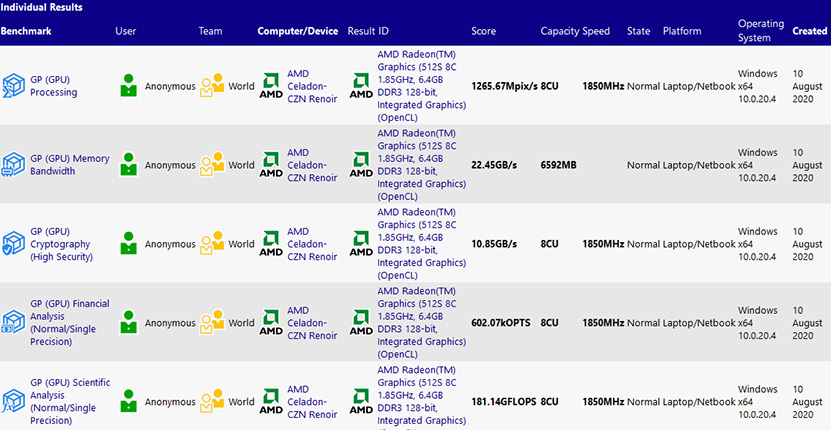831x430 pixels.
Task: Open GP (GPU) Financial Analysis link
Action: 70,323
